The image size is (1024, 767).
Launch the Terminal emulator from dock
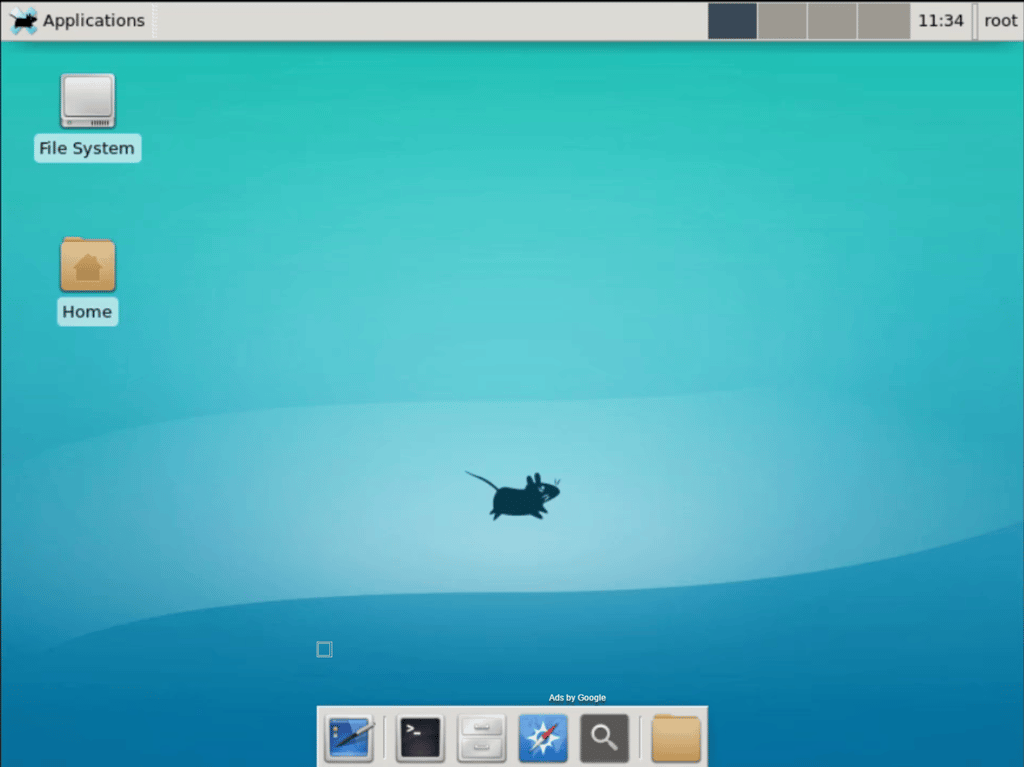coord(419,738)
